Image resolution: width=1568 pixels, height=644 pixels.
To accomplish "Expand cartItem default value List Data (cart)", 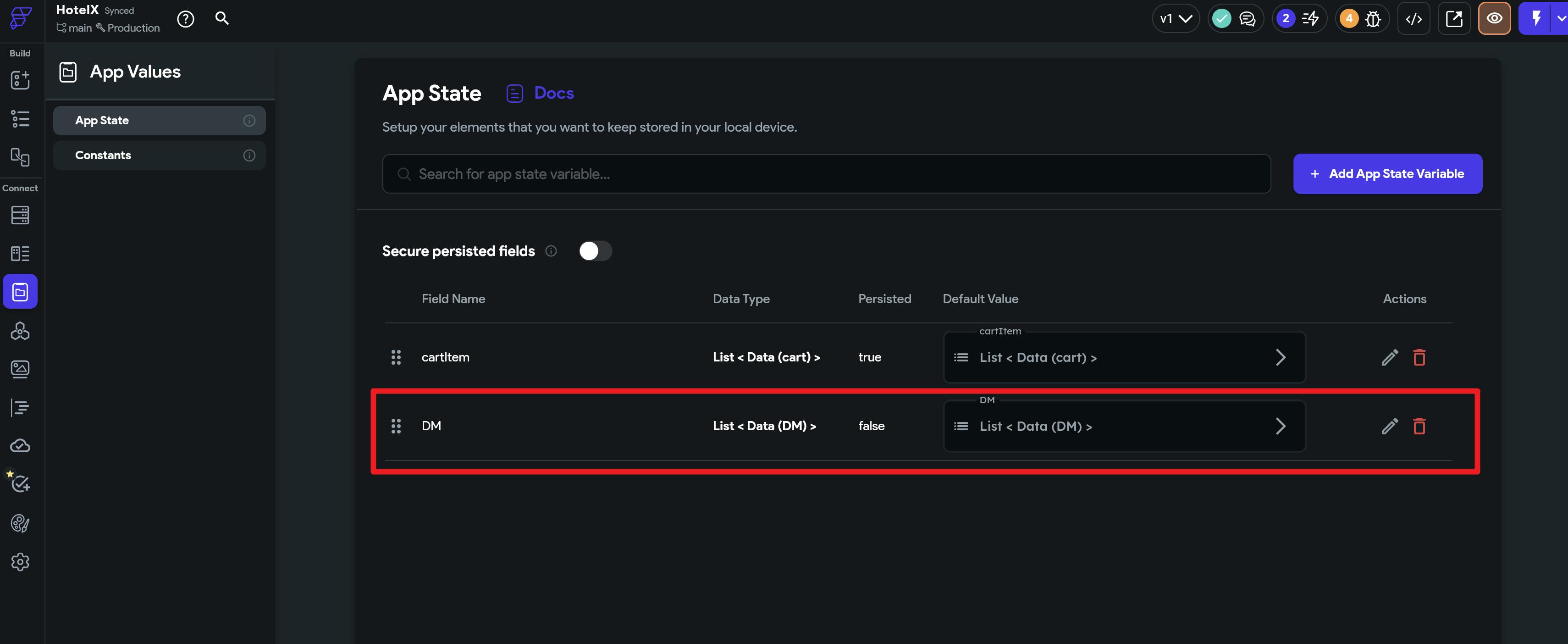I will 1124,357.
